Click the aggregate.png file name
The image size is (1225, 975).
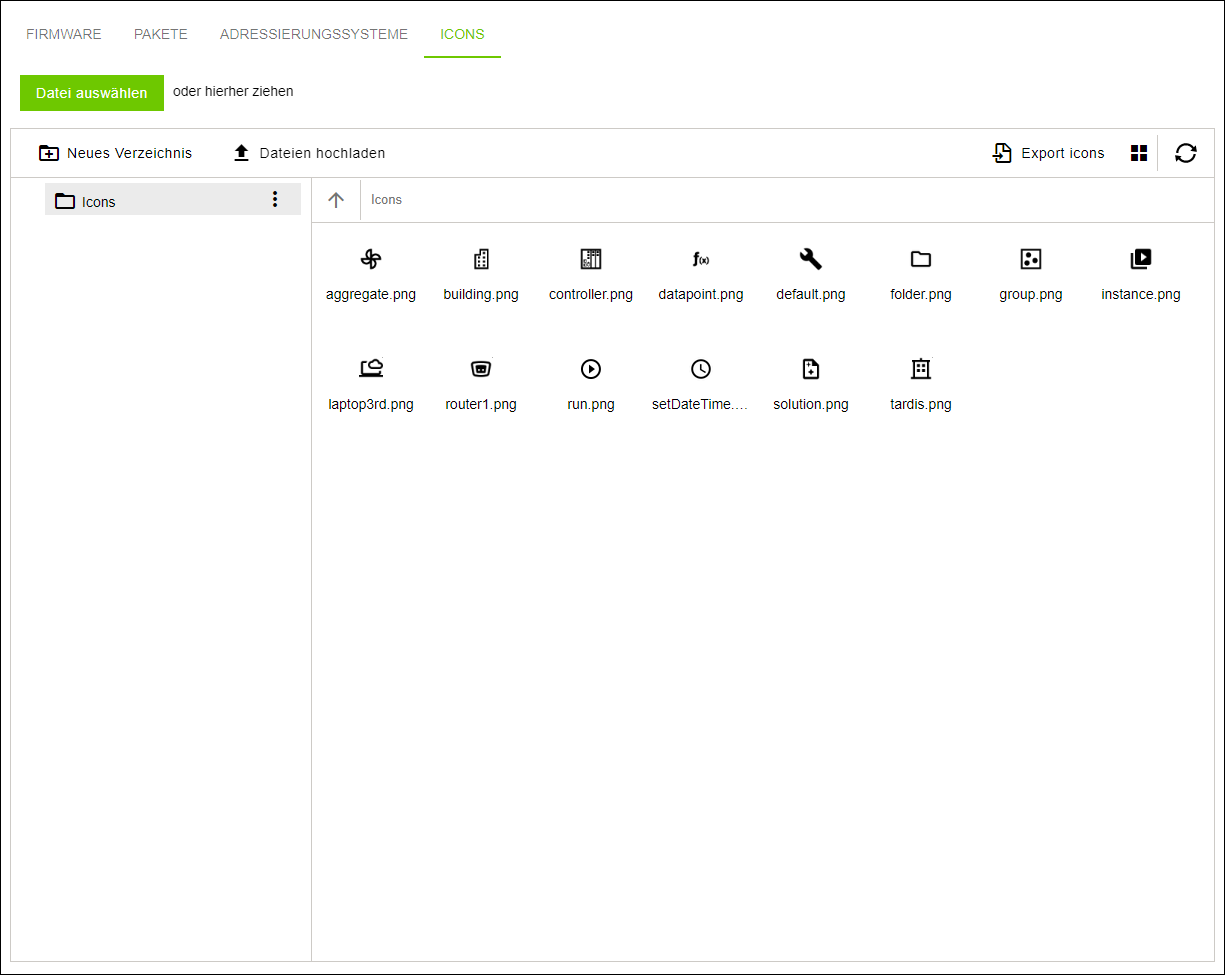click(371, 294)
